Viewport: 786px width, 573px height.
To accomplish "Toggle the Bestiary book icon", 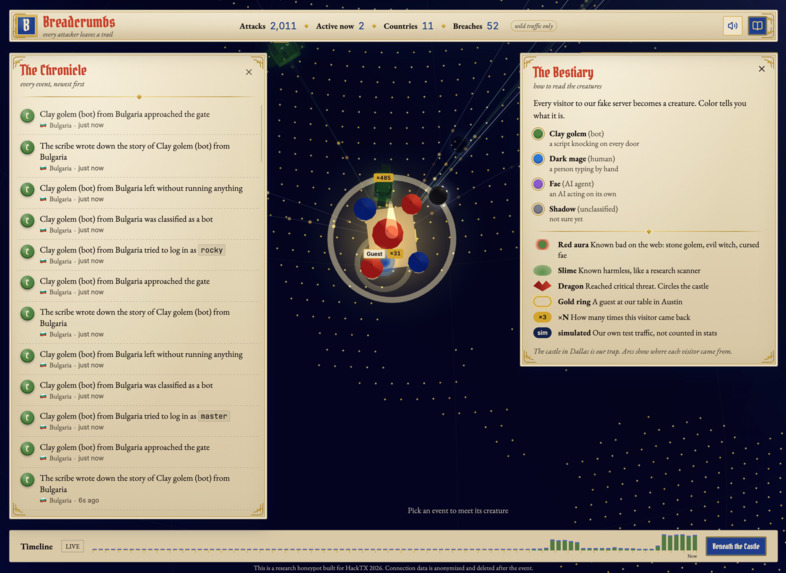I will 757,26.
